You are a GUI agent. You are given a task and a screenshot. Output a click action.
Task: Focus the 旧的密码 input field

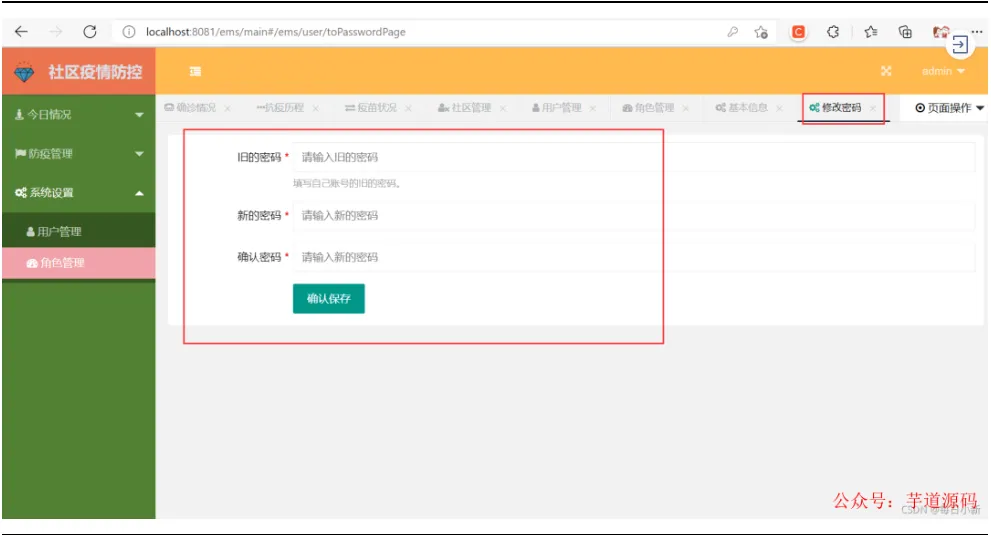[x=634, y=157]
